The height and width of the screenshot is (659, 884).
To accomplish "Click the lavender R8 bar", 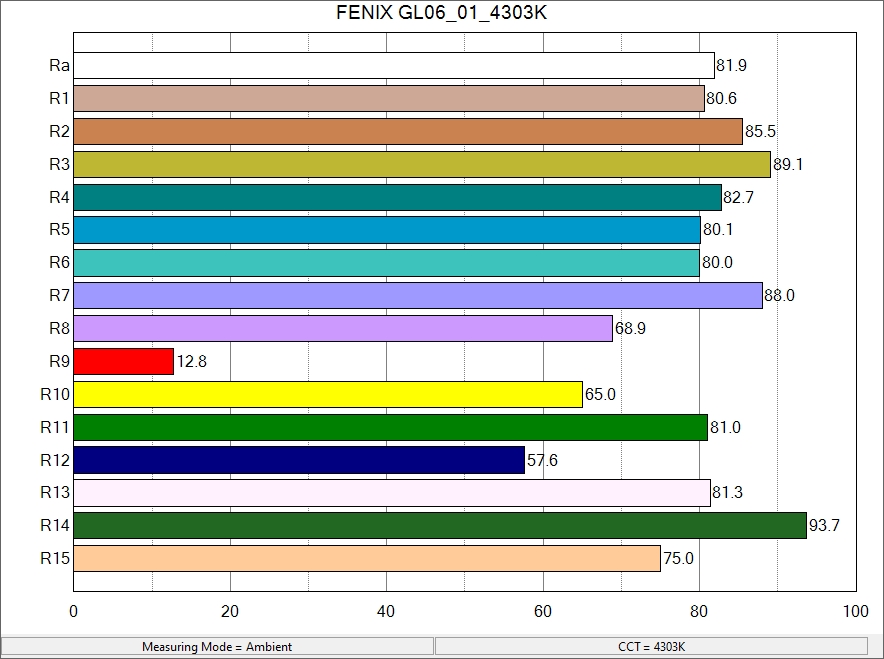I will click(343, 328).
